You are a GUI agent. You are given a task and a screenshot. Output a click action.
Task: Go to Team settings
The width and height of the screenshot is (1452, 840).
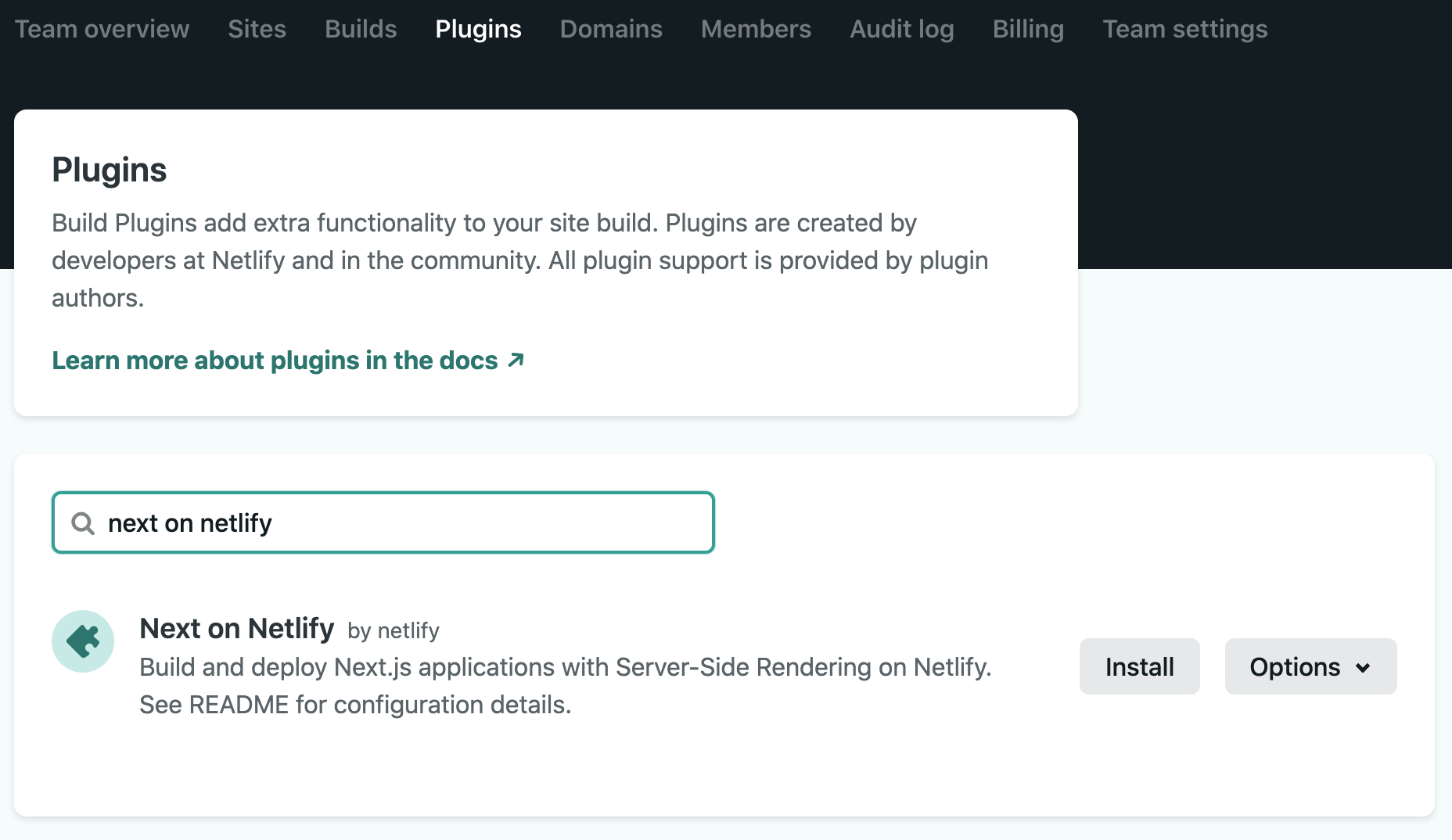coord(1184,29)
